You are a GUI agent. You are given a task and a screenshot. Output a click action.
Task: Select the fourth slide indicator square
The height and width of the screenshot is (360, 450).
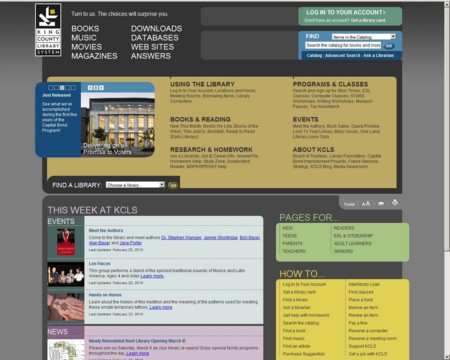pos(68,88)
